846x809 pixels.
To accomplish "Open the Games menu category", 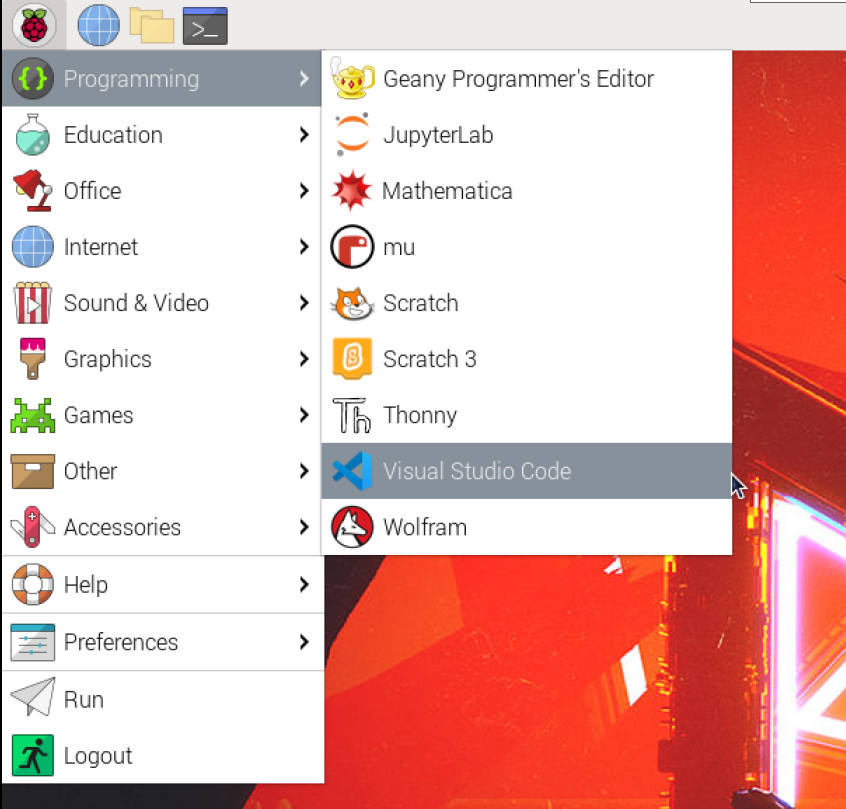I will [98, 415].
